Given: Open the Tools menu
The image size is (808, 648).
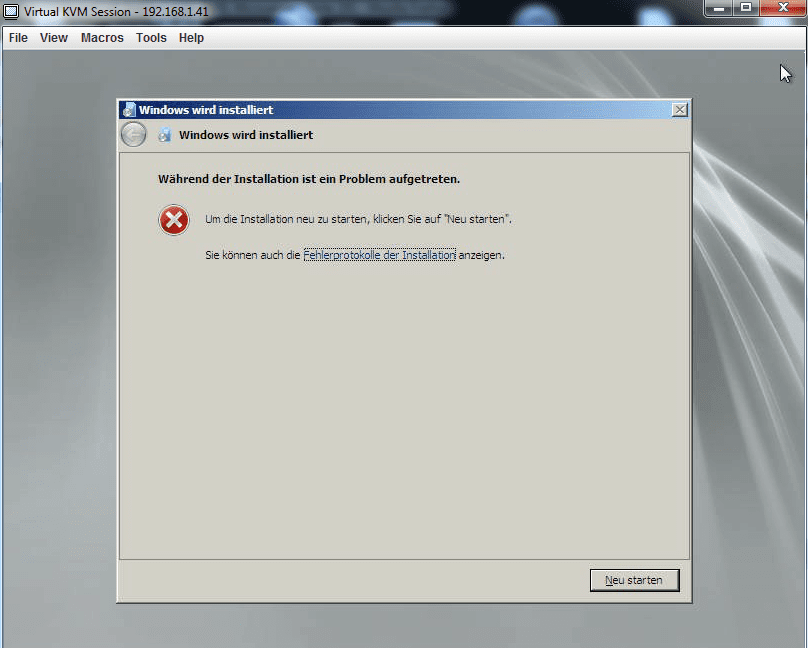Looking at the screenshot, I should (151, 38).
